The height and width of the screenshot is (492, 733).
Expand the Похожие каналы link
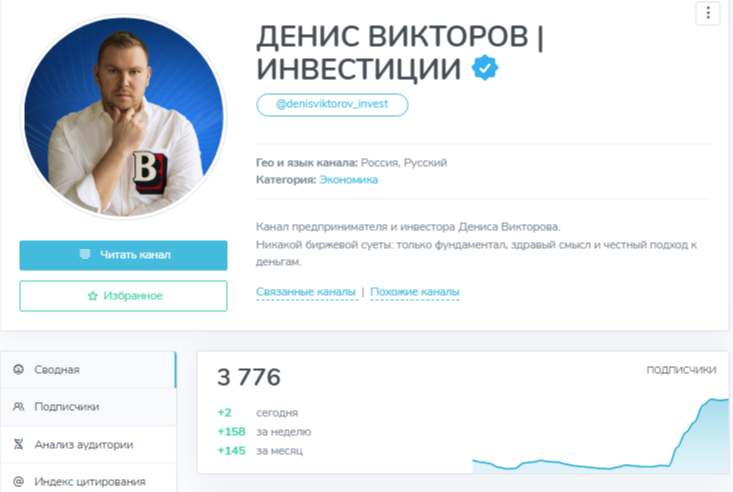point(415,292)
